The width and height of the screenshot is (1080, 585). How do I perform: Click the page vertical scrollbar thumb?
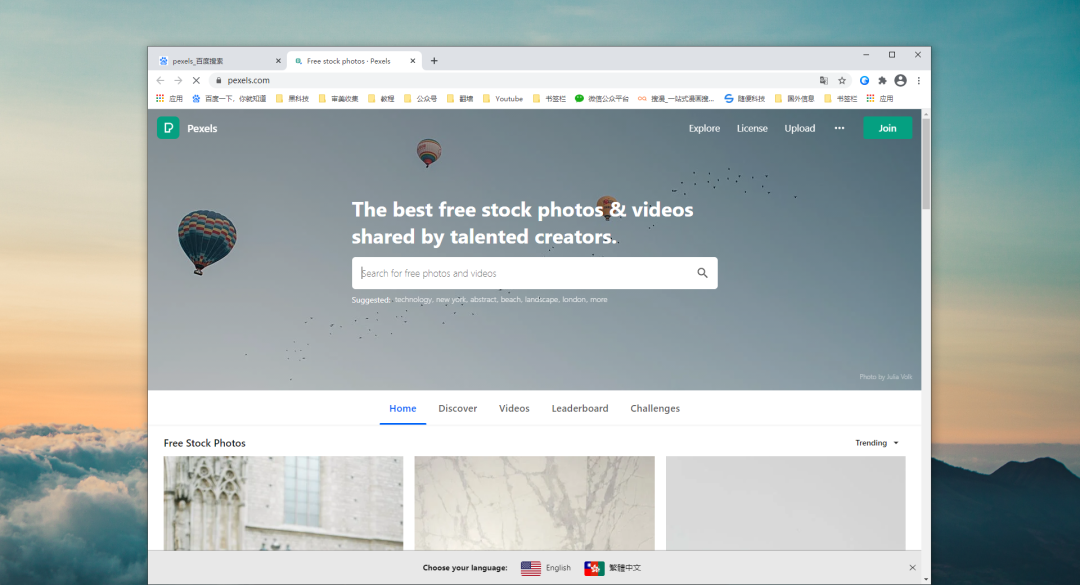(926, 164)
